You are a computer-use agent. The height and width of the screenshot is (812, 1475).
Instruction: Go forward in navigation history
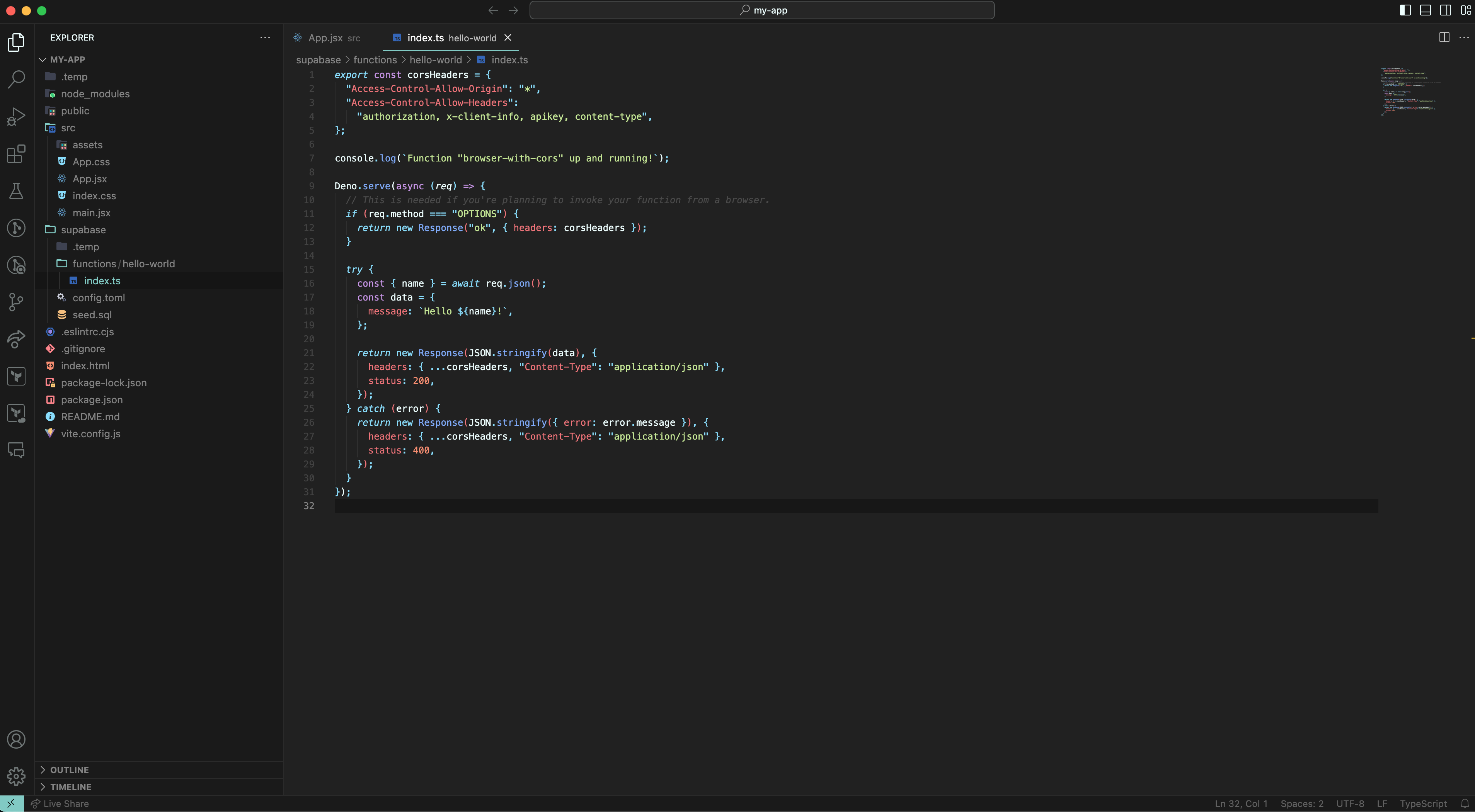coord(513,10)
